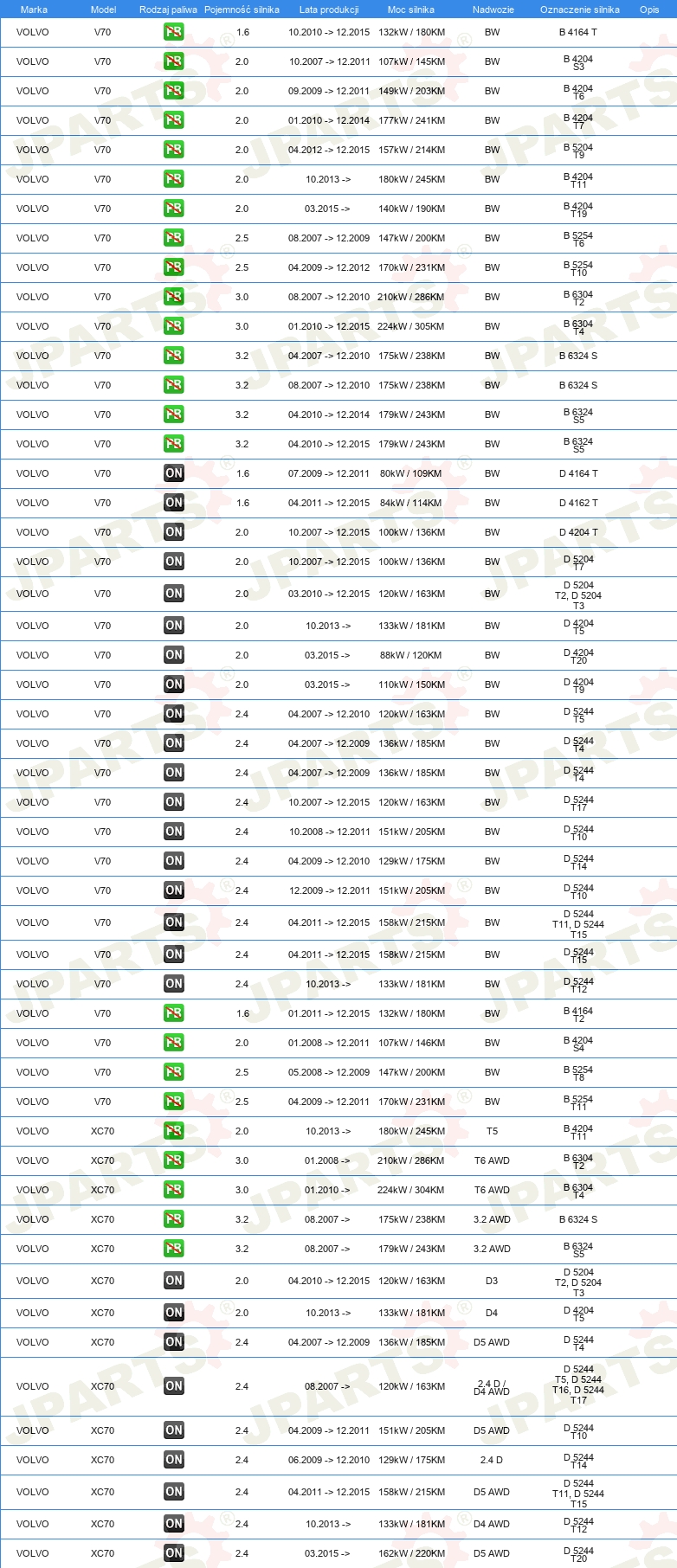Click the ON icon in the 88kW / 120KM row

click(173, 655)
